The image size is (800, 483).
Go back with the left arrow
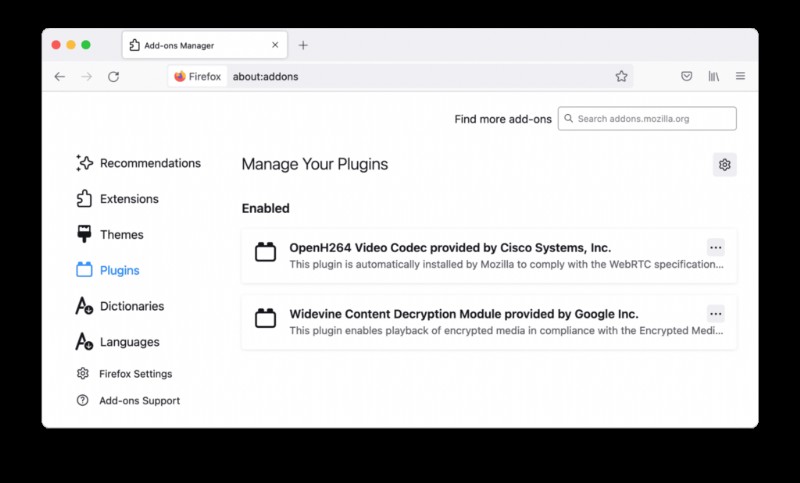(x=60, y=77)
